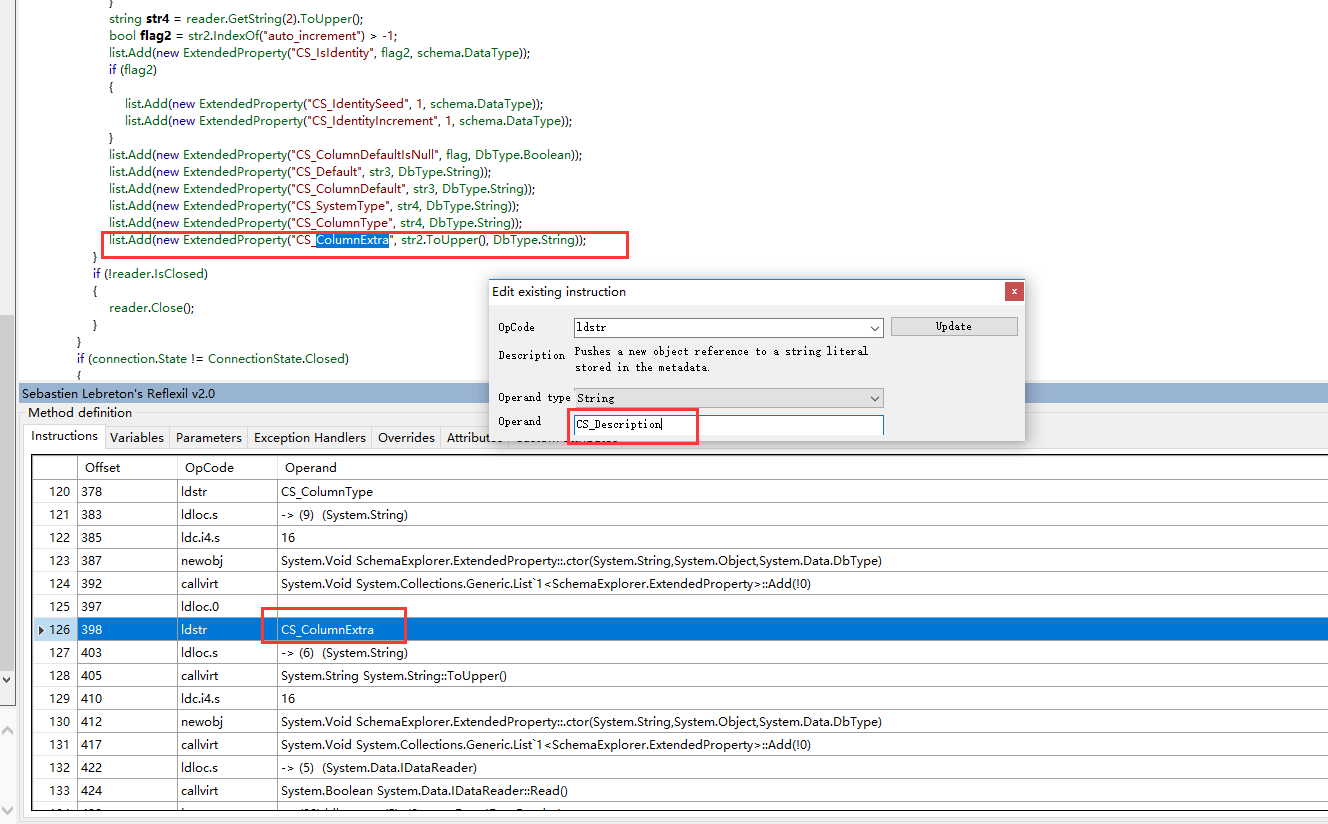Click the Operand field containing CS_Description
The height and width of the screenshot is (824, 1328).
tap(728, 425)
